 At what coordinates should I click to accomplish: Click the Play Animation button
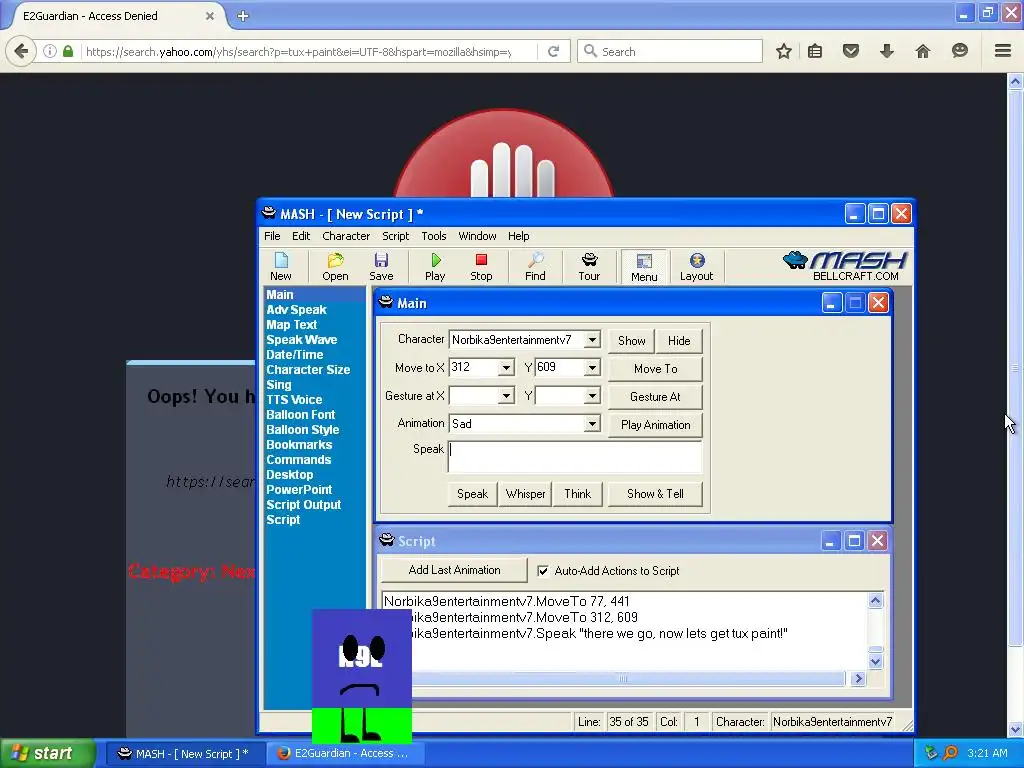(655, 425)
